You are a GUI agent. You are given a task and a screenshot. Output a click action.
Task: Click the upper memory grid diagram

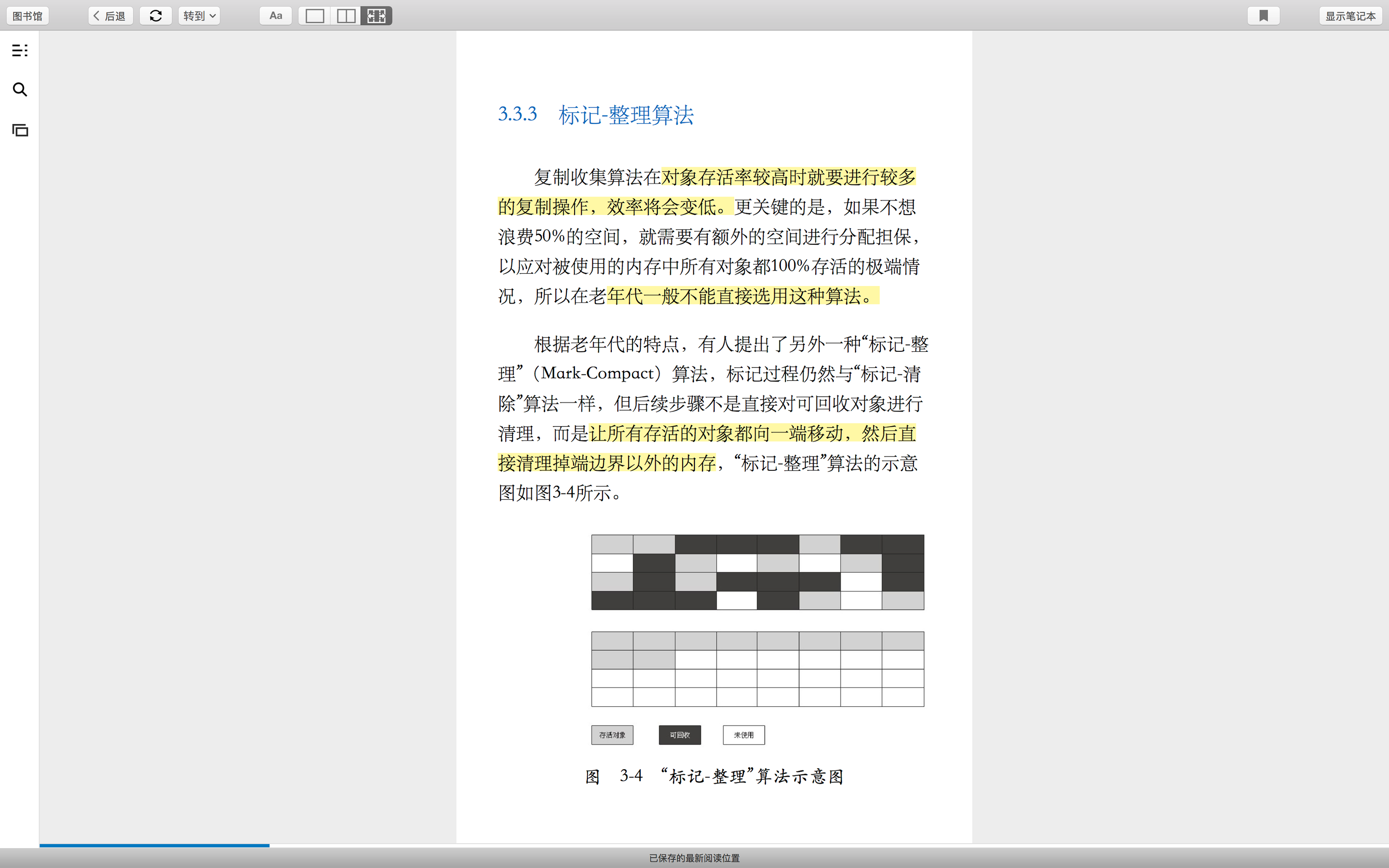pyautogui.click(x=757, y=572)
